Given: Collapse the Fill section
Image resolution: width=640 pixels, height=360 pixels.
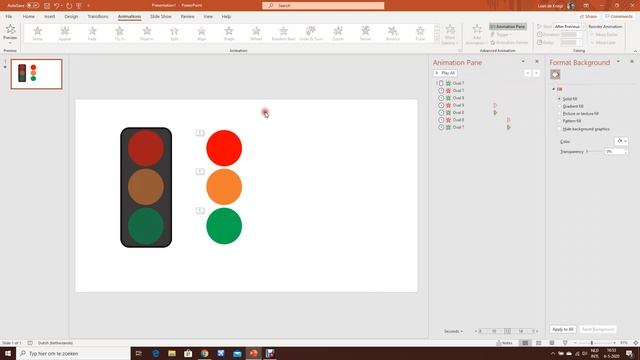Looking at the screenshot, I should point(554,89).
